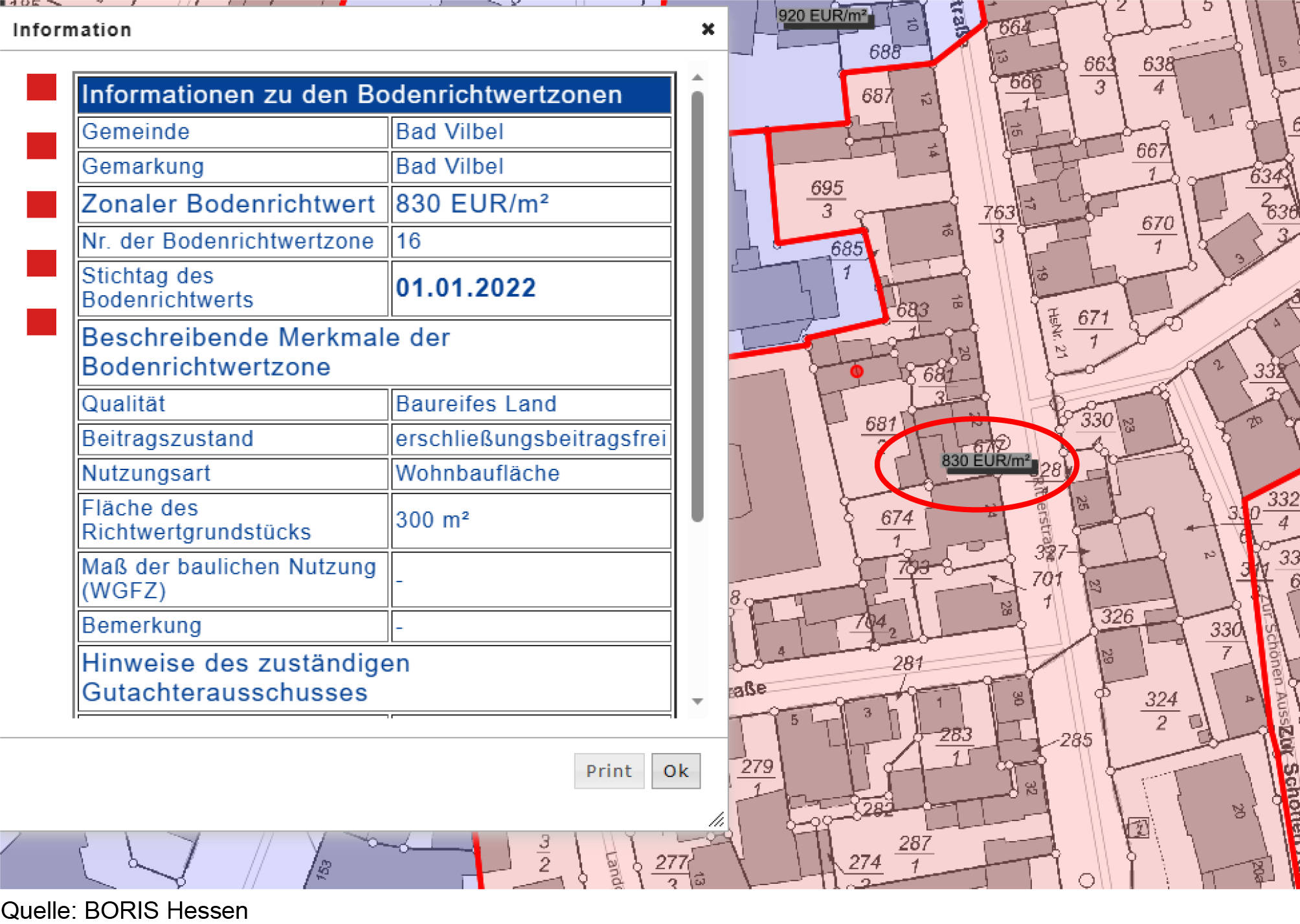This screenshot has width=1300, height=924.
Task: Click parcel number 674/1 on the map
Action: click(x=897, y=528)
